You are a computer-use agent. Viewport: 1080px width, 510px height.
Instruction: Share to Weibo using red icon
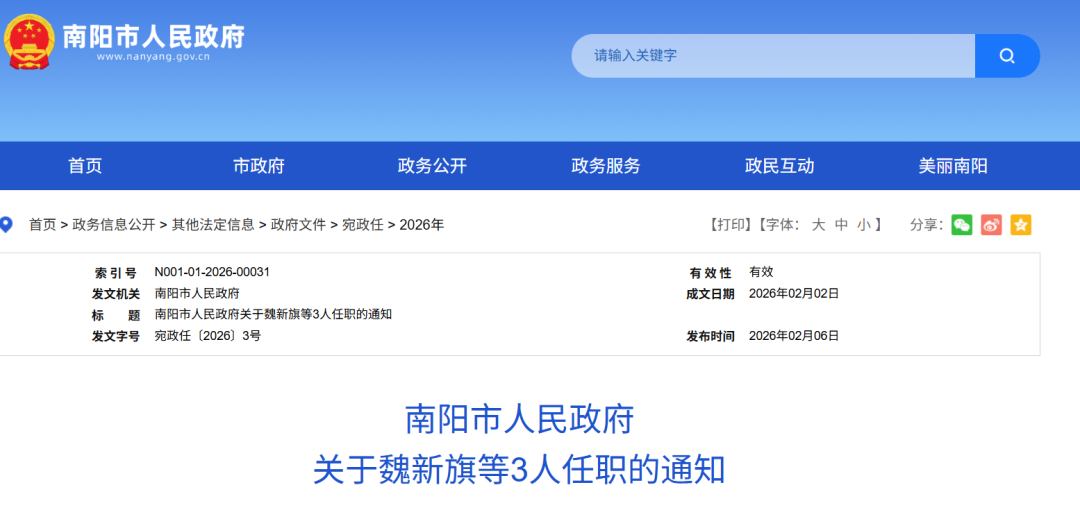pyautogui.click(x=991, y=225)
